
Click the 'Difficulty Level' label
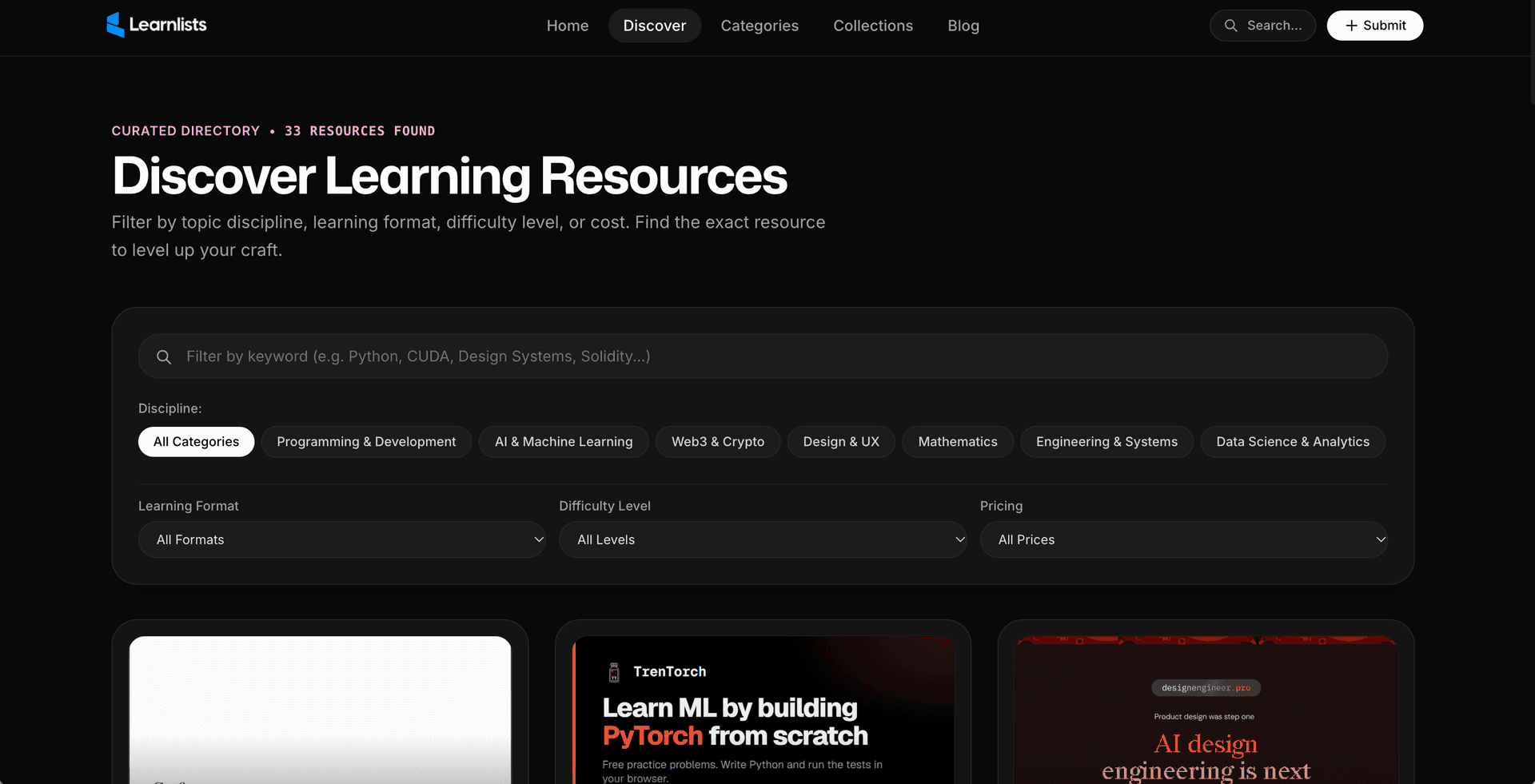pos(604,506)
